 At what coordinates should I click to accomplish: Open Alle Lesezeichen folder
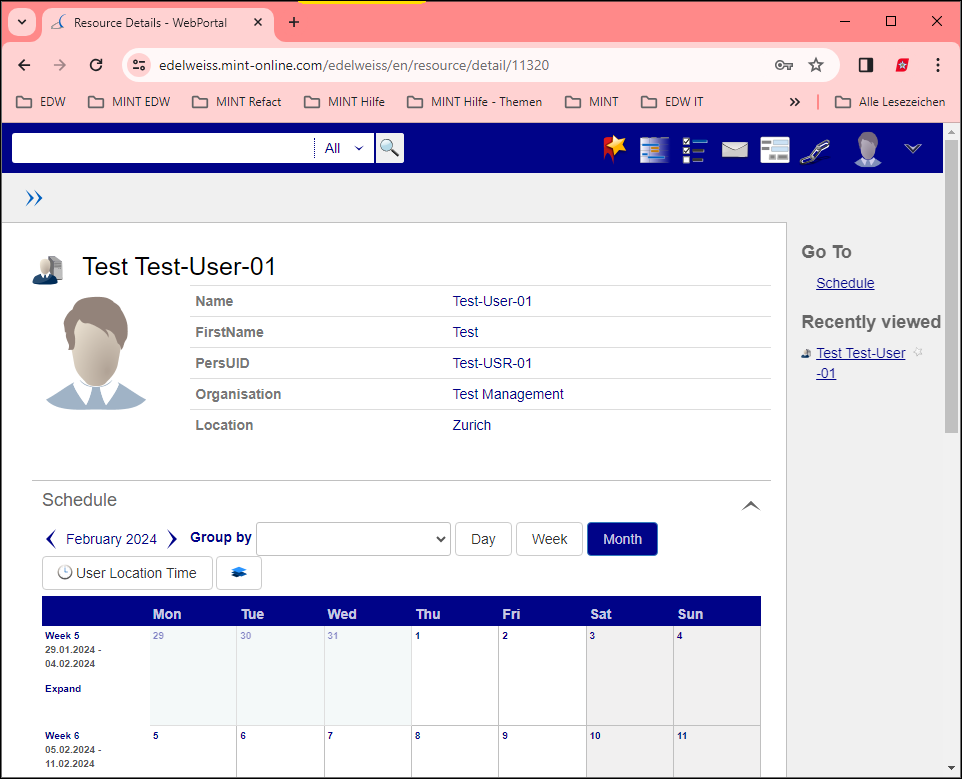pos(890,102)
